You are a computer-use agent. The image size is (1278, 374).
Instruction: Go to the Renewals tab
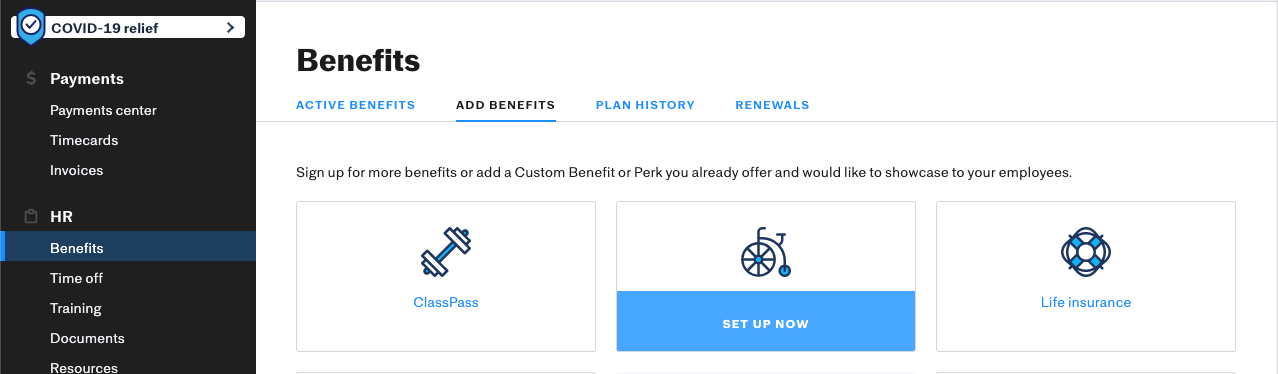[772, 105]
